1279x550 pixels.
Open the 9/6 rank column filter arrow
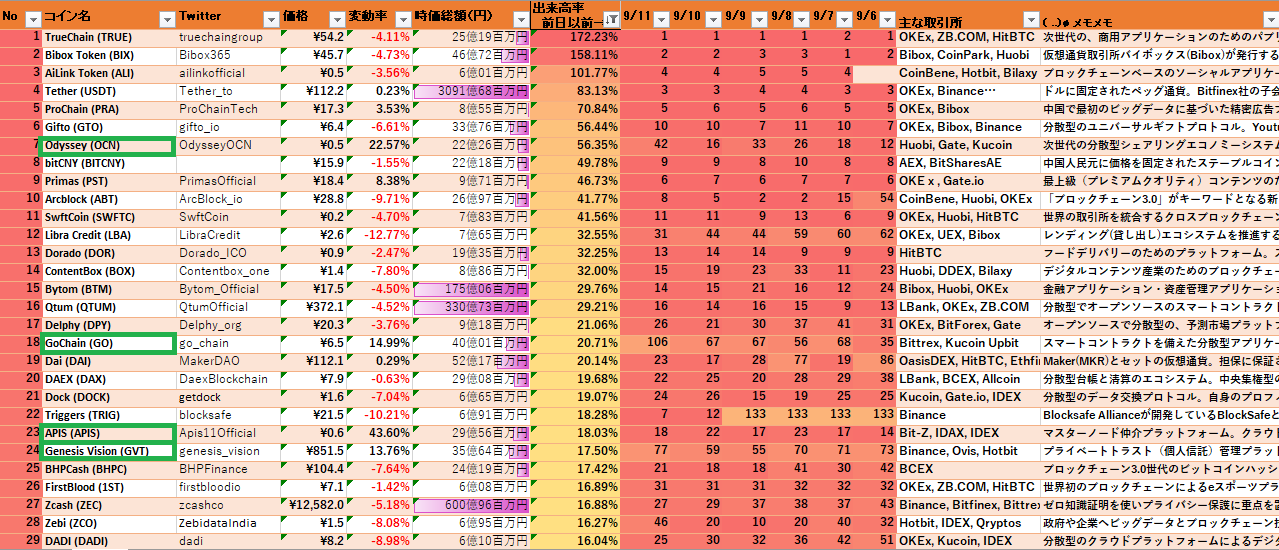click(887, 20)
